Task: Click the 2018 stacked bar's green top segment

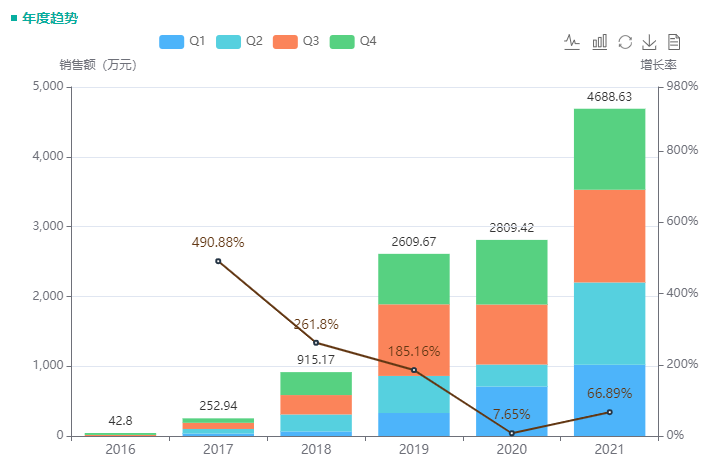Action: (316, 383)
